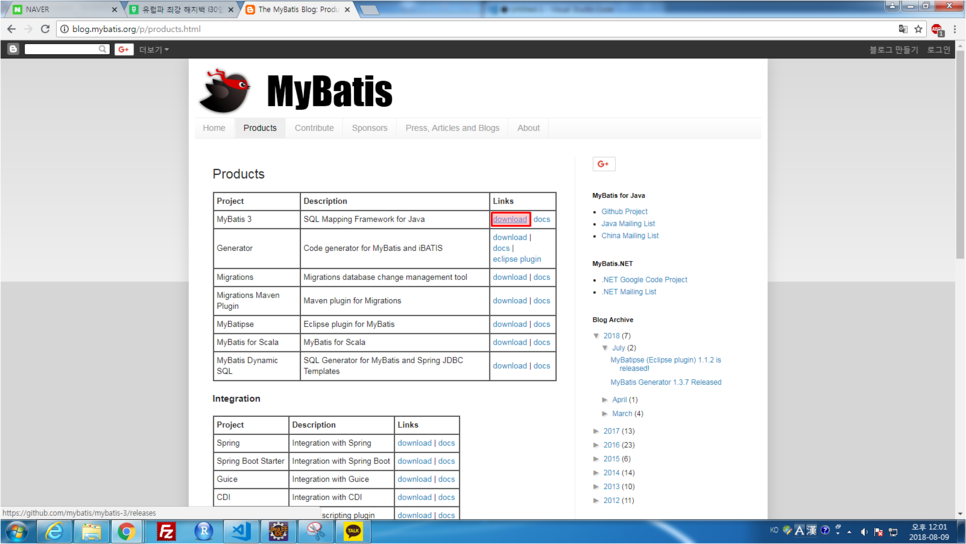This screenshot has width=966, height=544.
Task: Switch to the second browser tab
Action: coord(182,10)
